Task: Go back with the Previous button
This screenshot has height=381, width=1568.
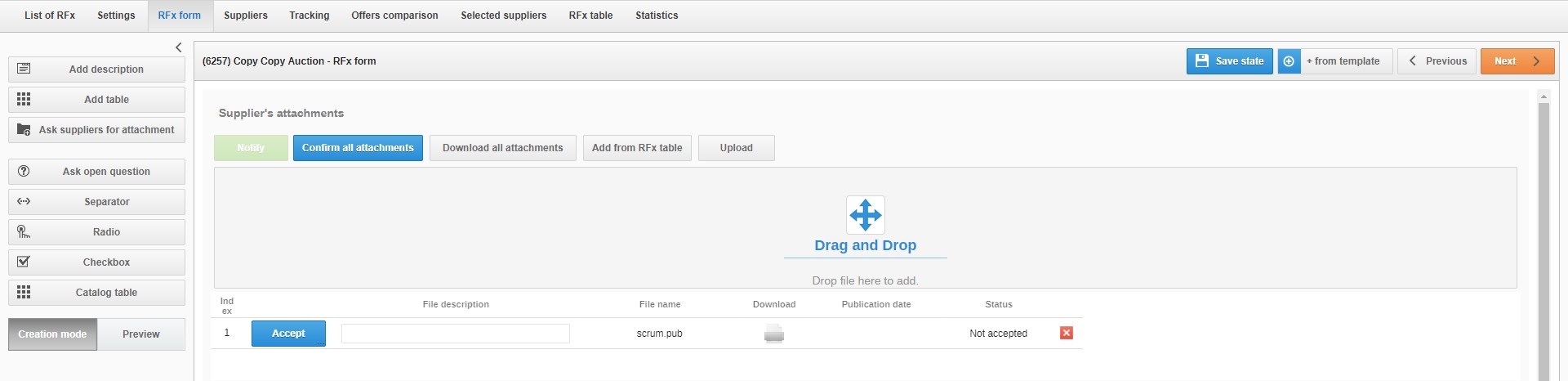Action: click(1437, 61)
